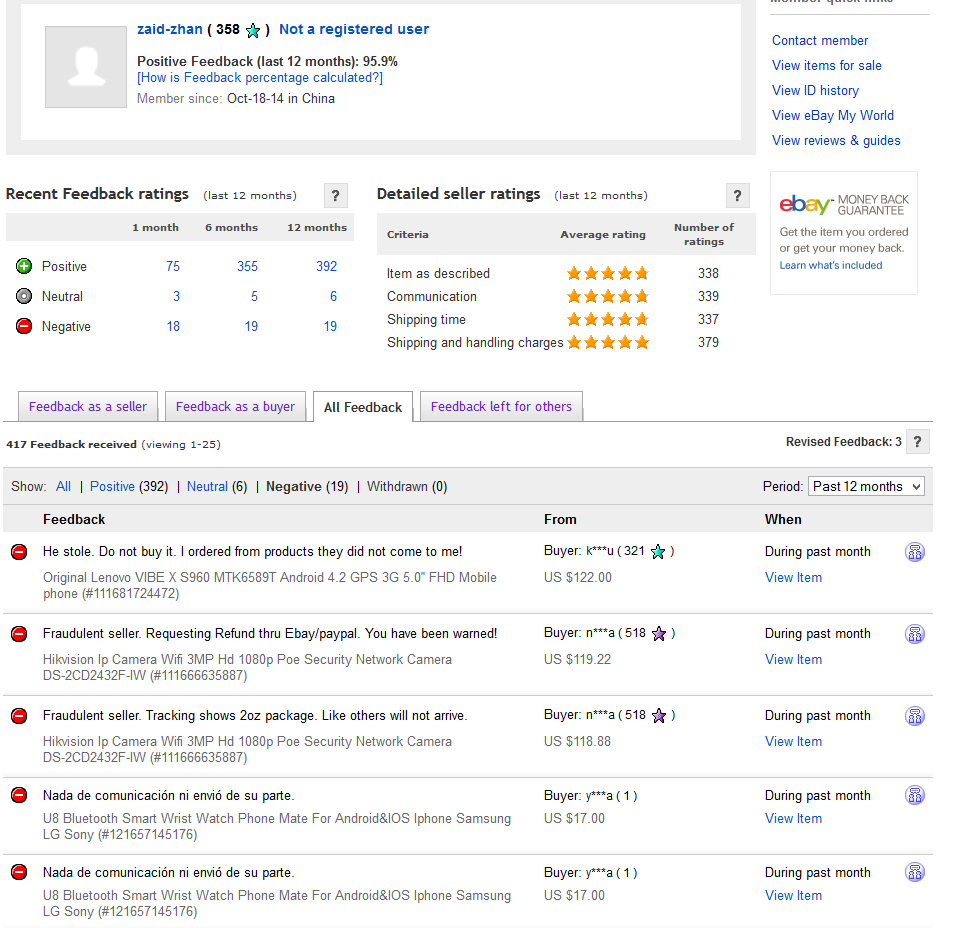975x928 pixels.
Task: Open 'How is Feedback percentage calculated?' link
Action: pyautogui.click(x=260, y=78)
